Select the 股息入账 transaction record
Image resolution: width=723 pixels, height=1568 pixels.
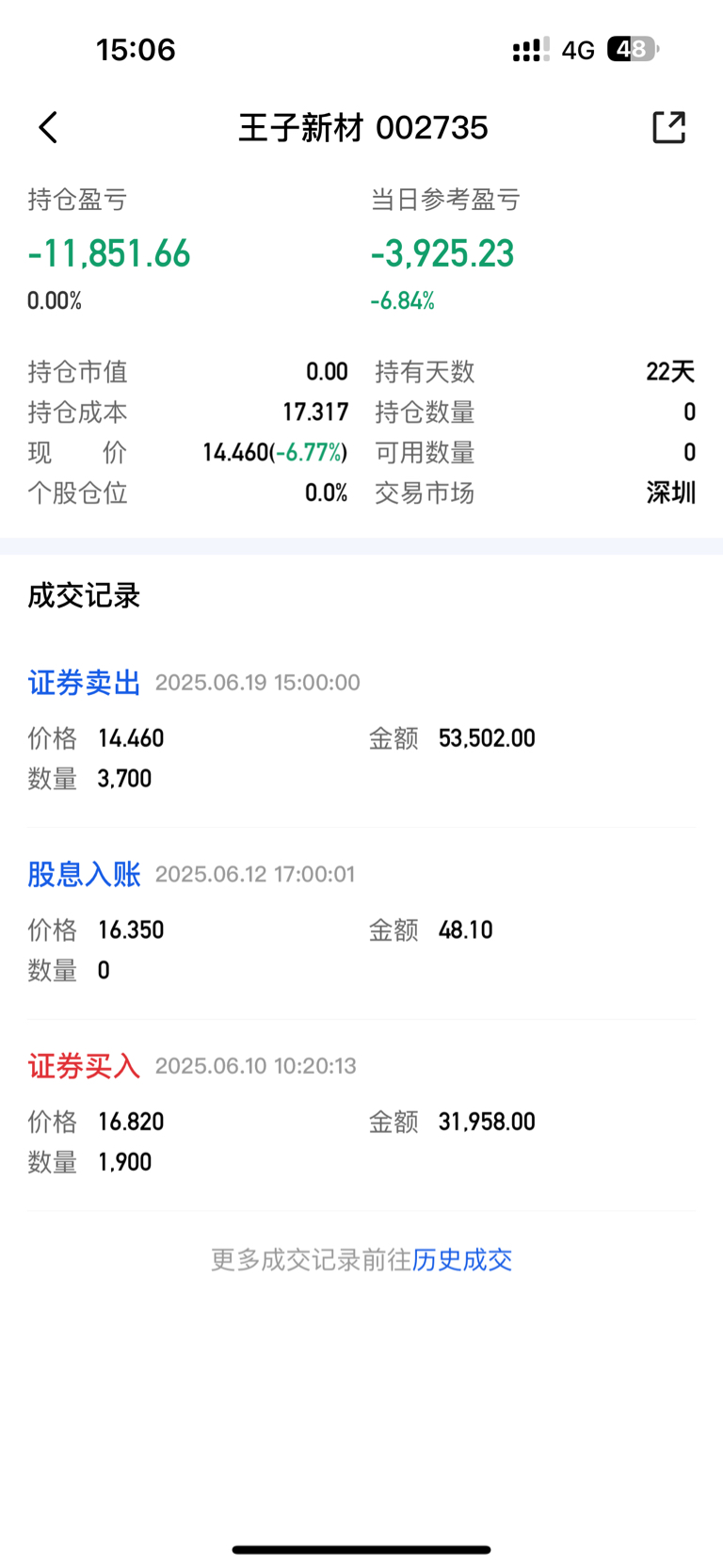tap(361, 922)
